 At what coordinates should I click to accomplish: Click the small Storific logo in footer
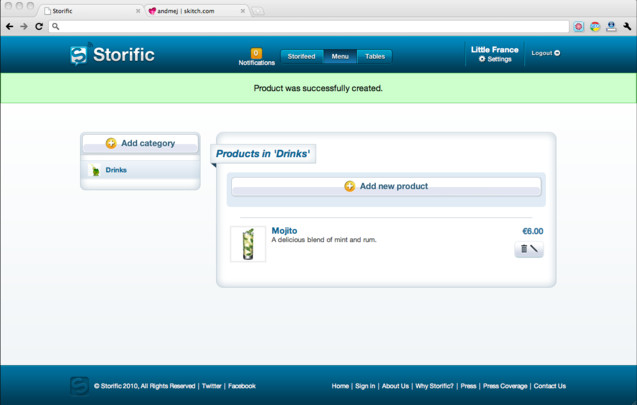[x=79, y=386]
